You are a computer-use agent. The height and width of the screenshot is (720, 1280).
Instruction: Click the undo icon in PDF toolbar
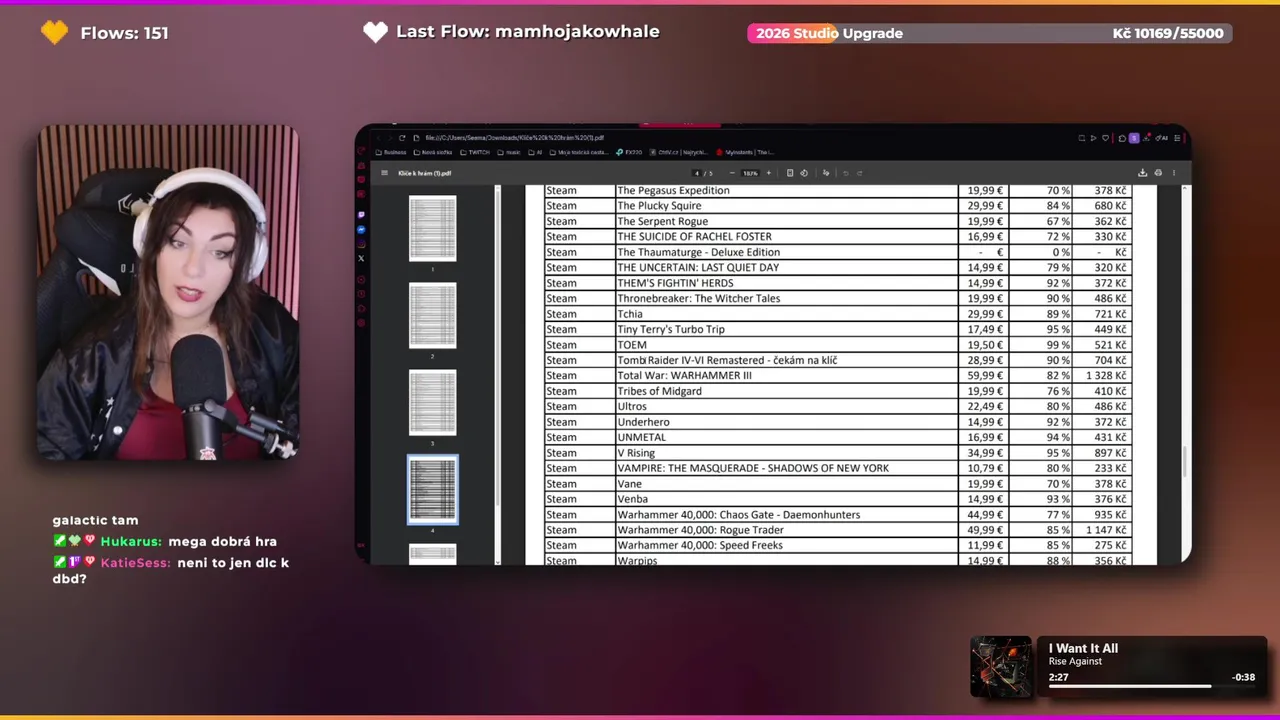pos(846,173)
